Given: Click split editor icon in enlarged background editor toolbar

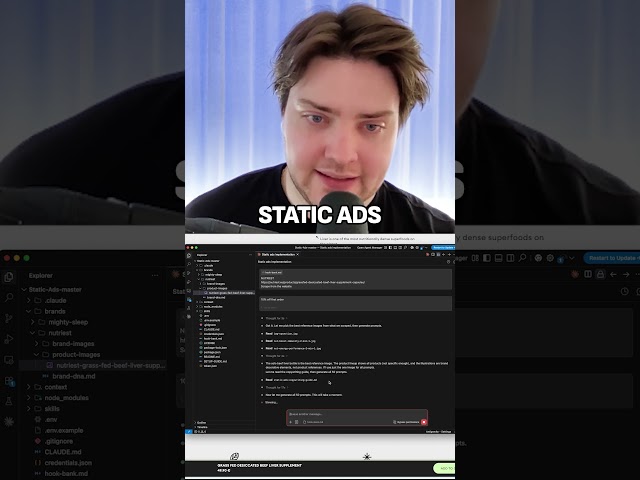Looking at the screenshot, I should (588, 274).
